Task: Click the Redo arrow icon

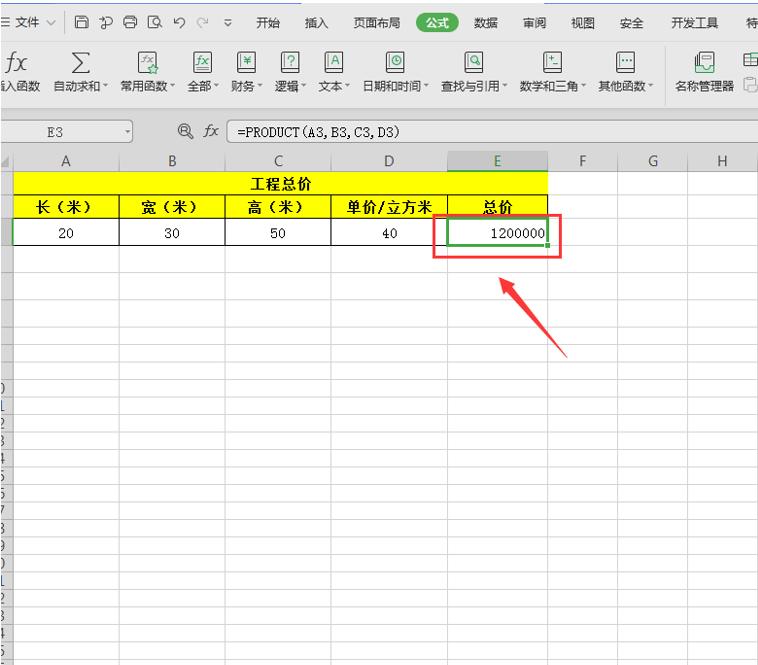Action: [x=203, y=22]
